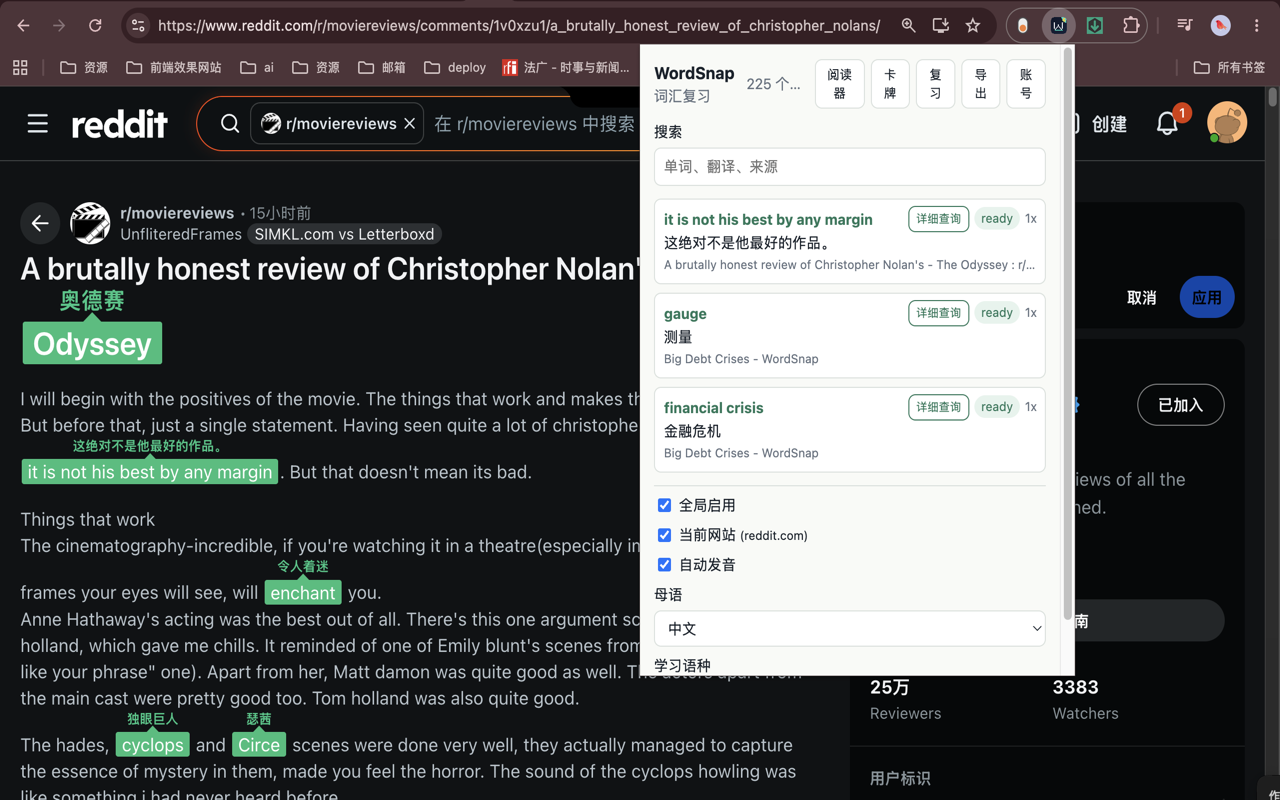Viewport: 1280px width, 800px height.
Task: Click 详细查询 for 'gauge'
Action: pos(938,313)
